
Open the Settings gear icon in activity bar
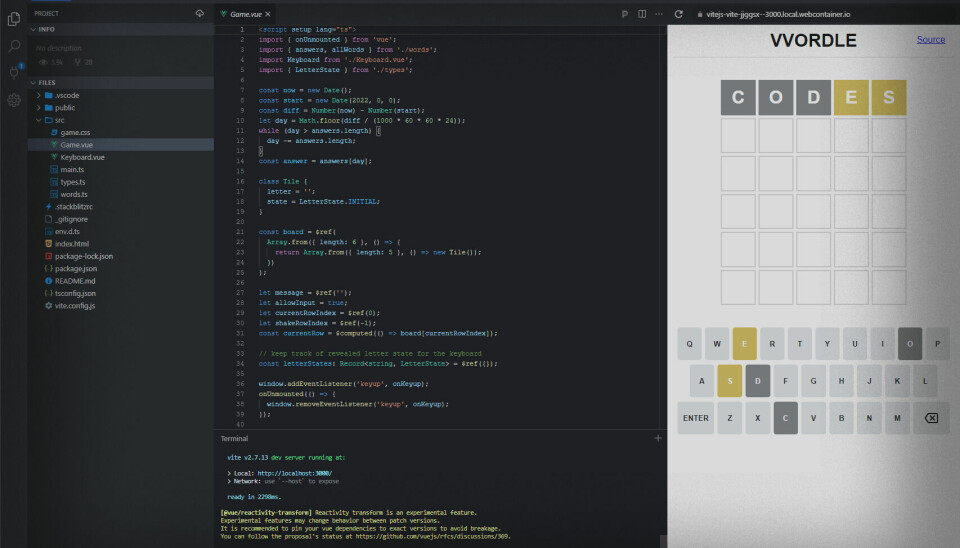13,100
